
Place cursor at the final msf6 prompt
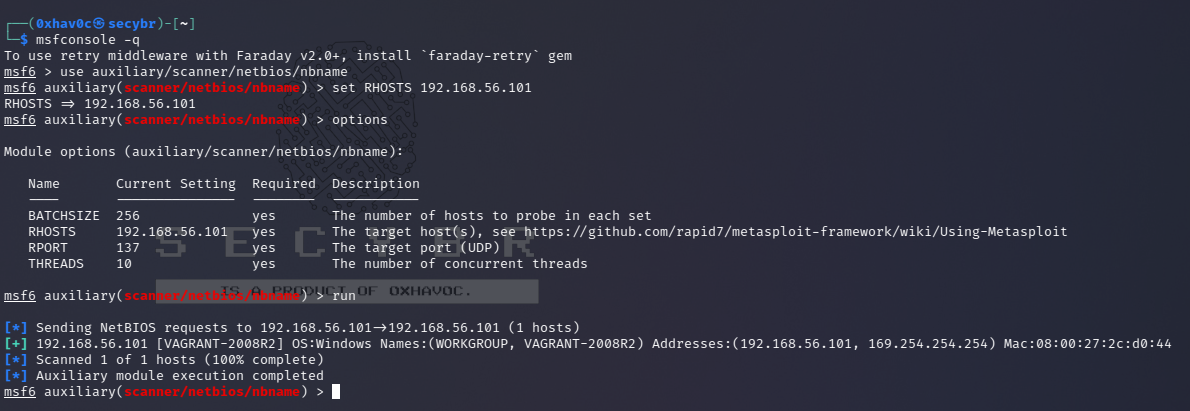pos(336,392)
